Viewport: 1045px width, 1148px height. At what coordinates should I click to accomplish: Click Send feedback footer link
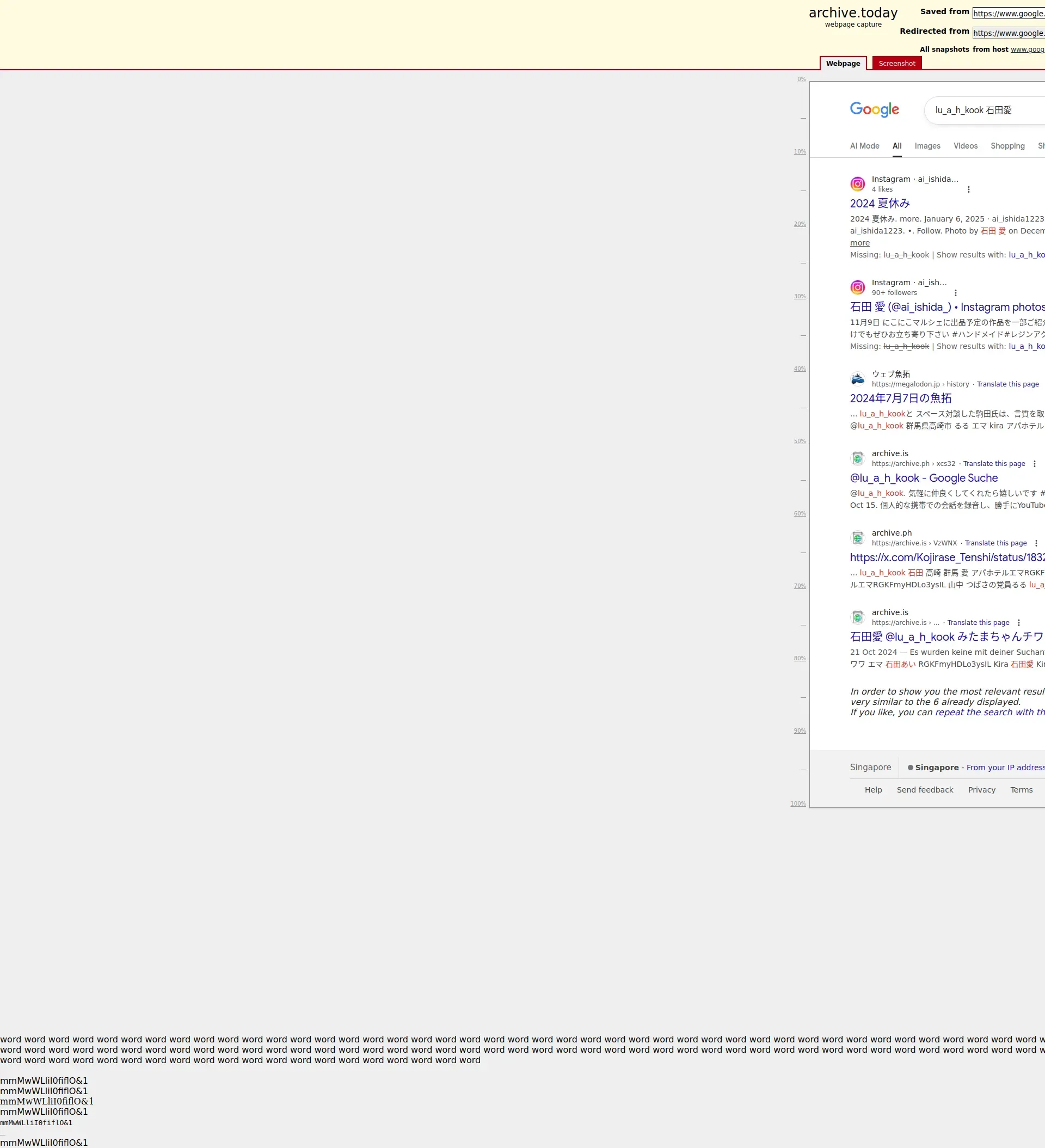tap(925, 790)
